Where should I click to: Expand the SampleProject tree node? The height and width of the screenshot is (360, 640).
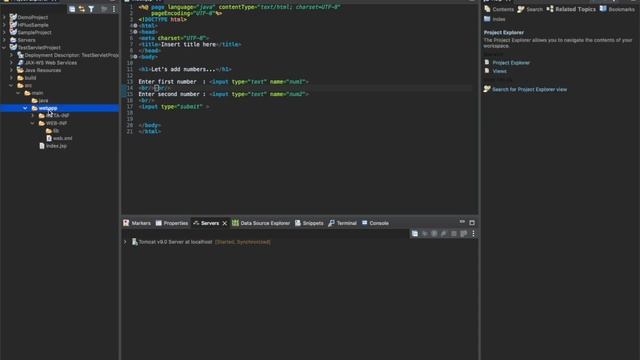point(4,32)
